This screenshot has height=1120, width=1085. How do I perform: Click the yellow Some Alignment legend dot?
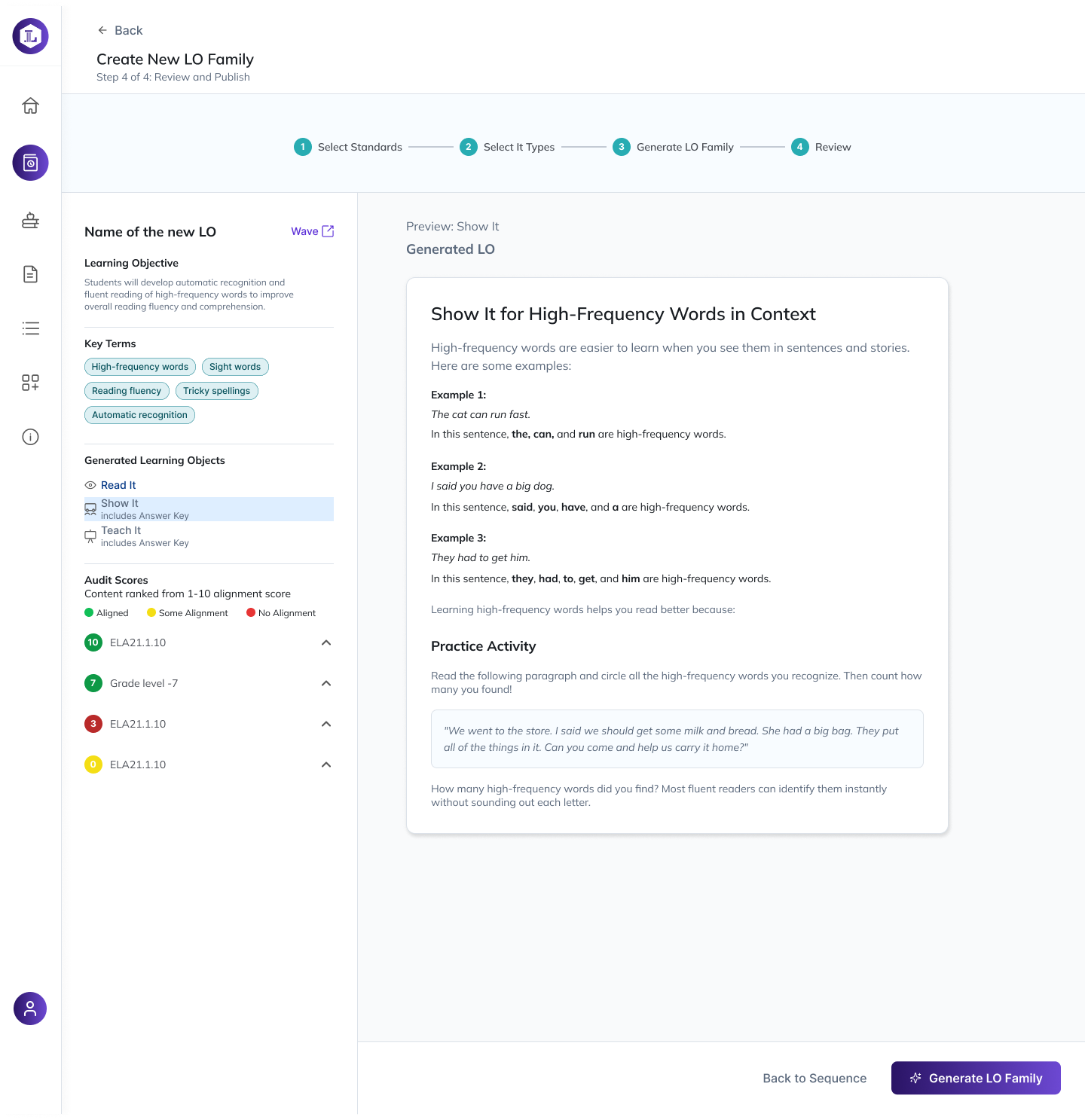click(x=151, y=612)
